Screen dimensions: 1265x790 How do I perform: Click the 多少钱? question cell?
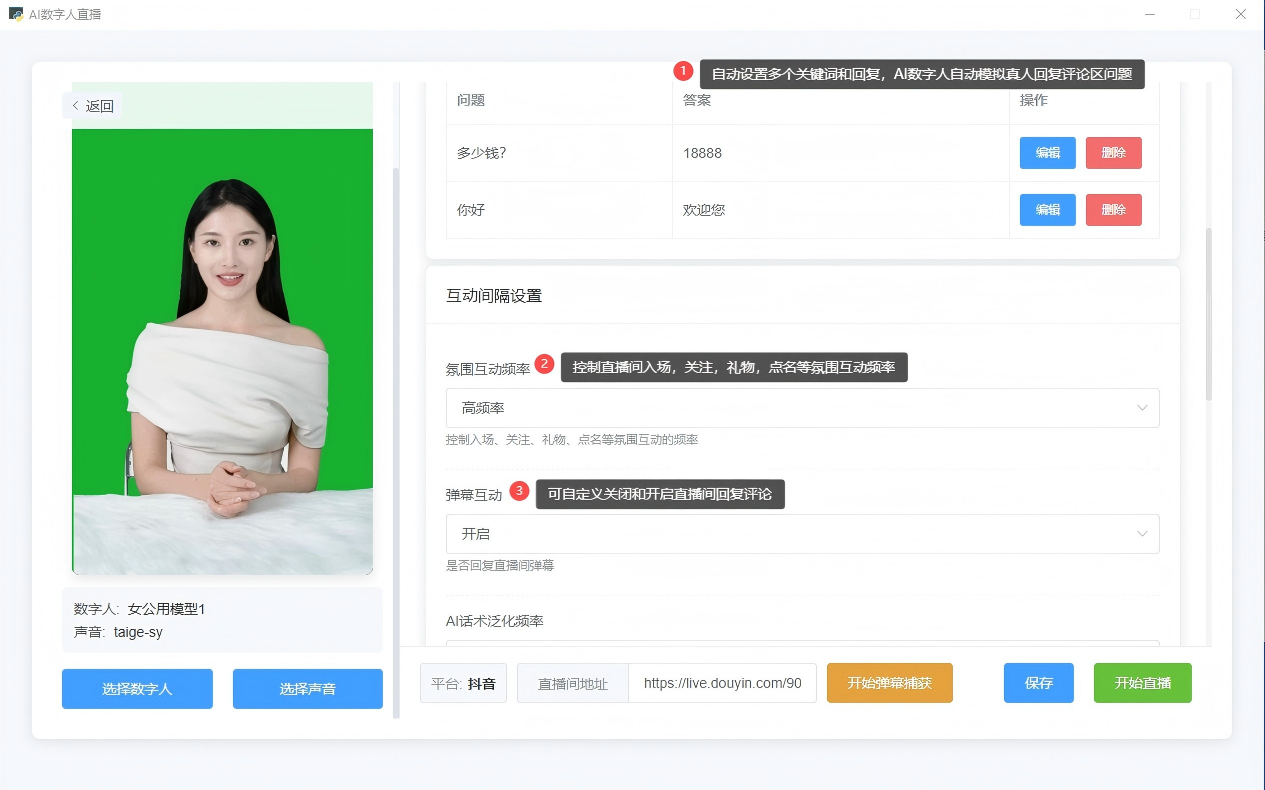tap(560, 153)
